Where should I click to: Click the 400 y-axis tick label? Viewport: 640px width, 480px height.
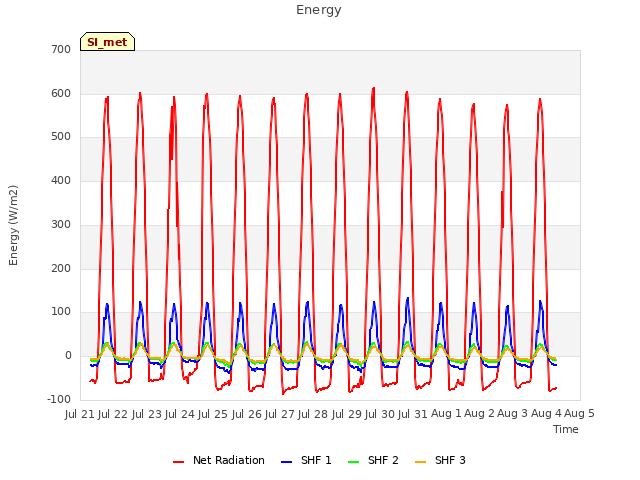(61, 180)
